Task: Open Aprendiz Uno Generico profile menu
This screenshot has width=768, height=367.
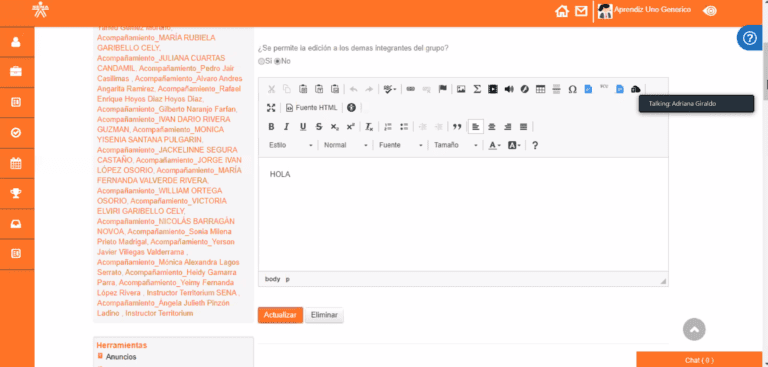Action: click(645, 10)
